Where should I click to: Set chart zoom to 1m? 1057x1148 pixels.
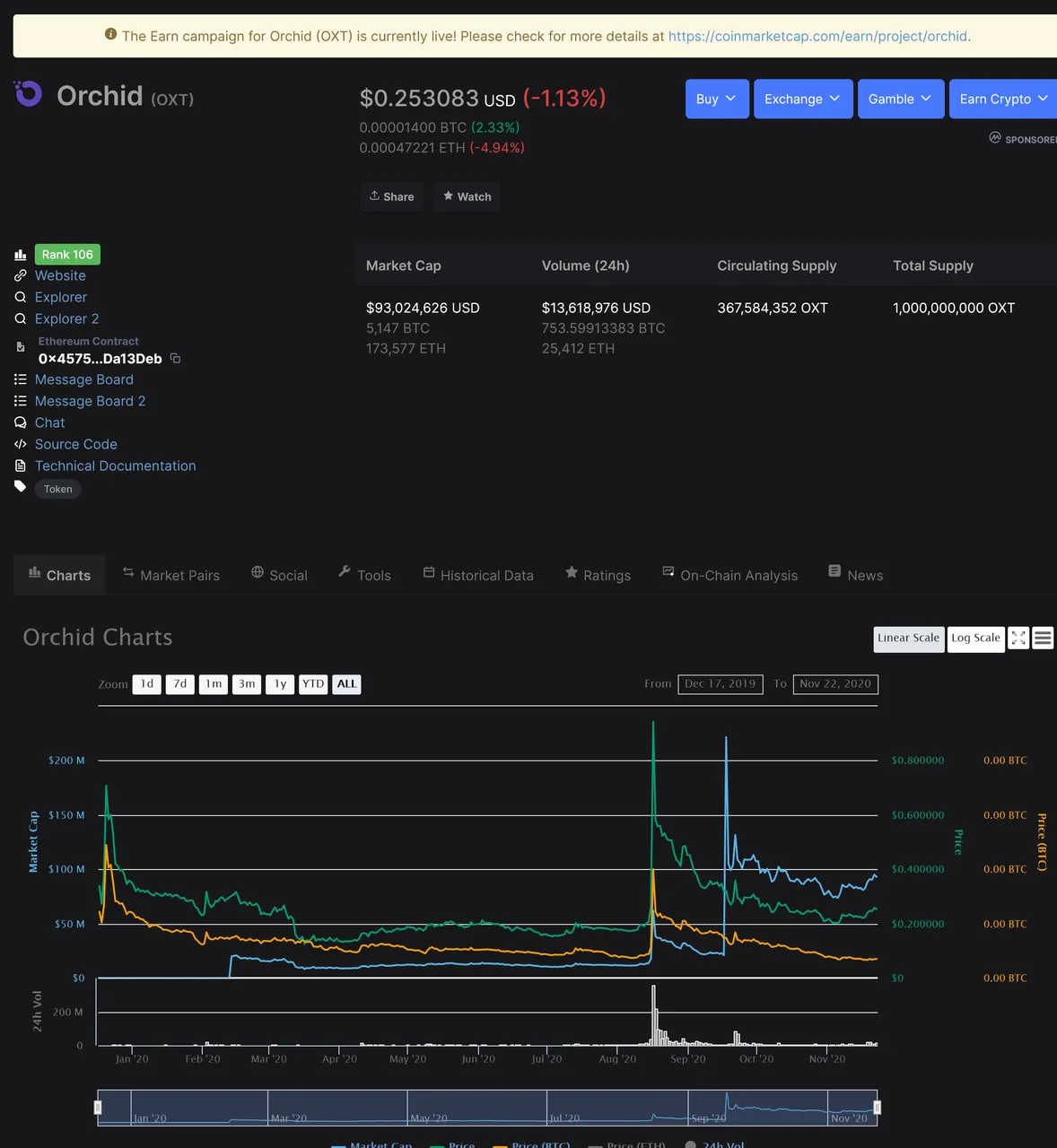click(x=214, y=684)
